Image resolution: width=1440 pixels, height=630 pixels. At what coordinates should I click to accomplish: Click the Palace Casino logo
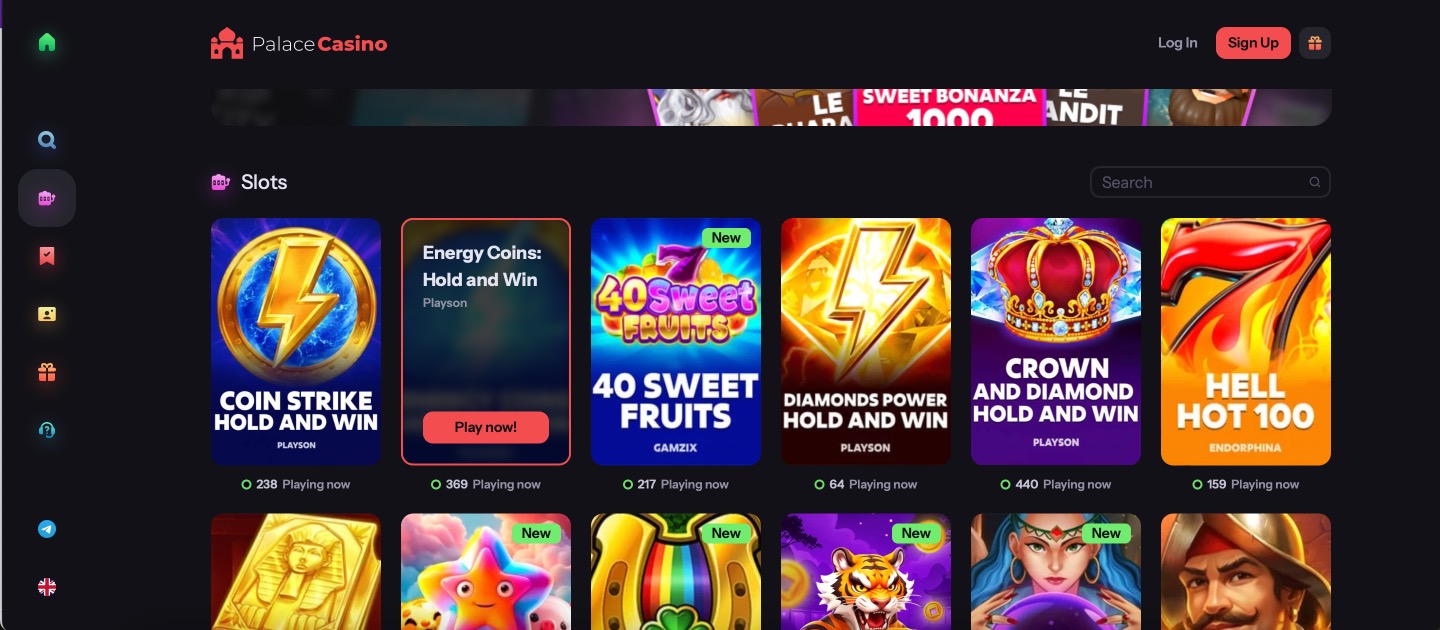click(x=298, y=43)
